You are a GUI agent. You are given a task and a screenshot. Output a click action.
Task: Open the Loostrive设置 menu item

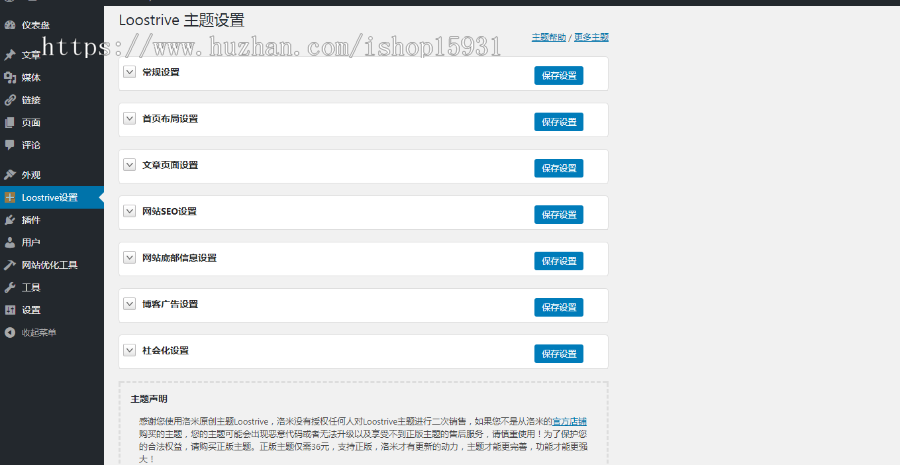tap(52, 197)
